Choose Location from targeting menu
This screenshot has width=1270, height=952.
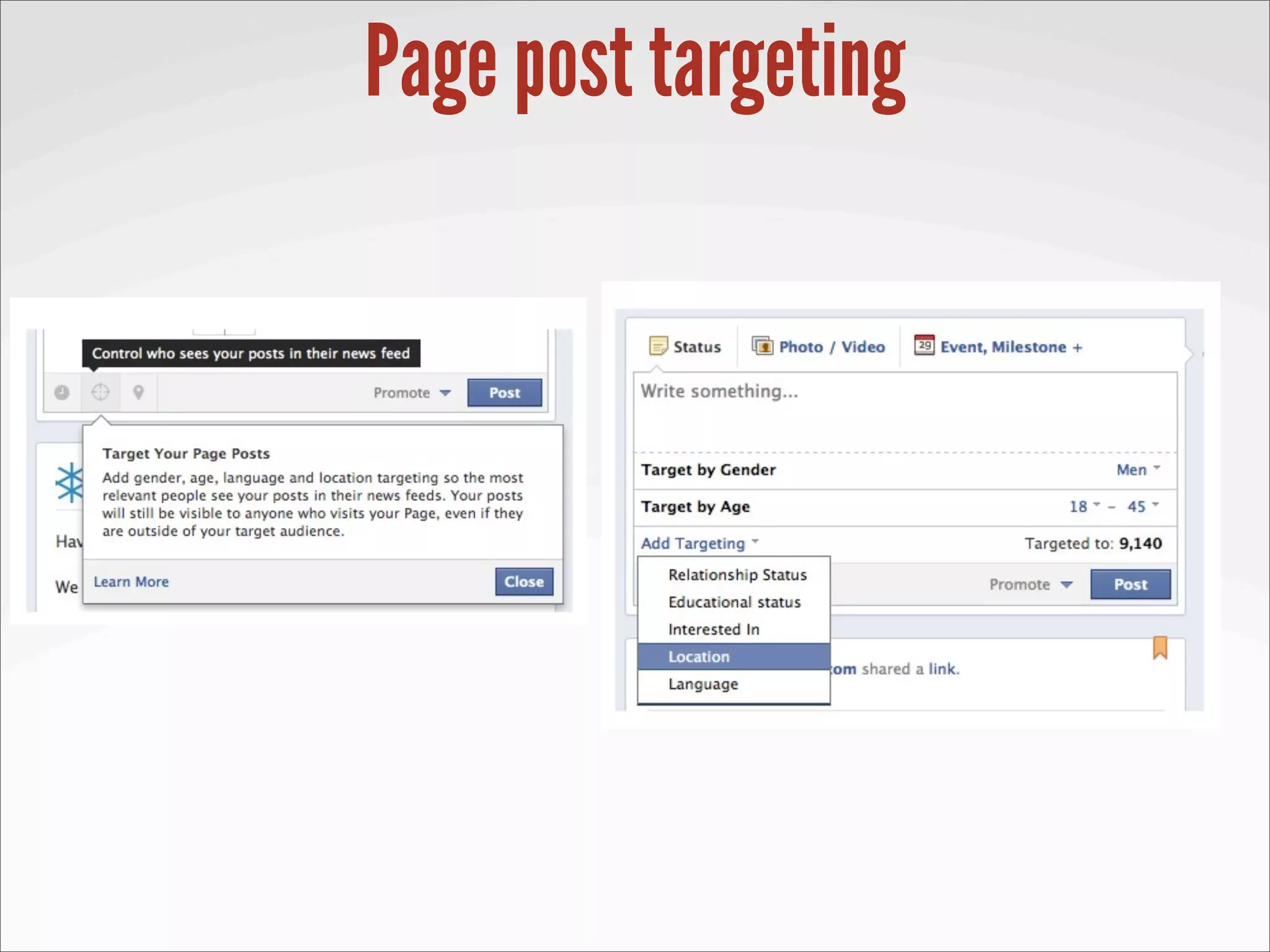pyautogui.click(x=734, y=656)
